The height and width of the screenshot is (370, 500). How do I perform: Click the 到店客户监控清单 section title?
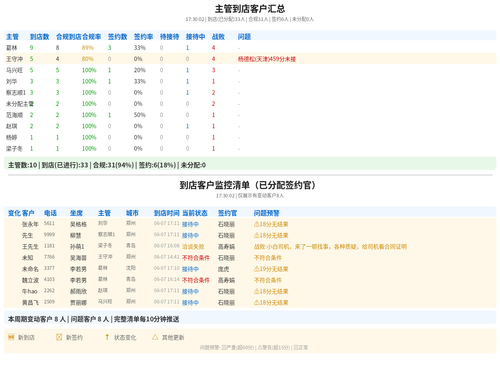click(x=248, y=185)
